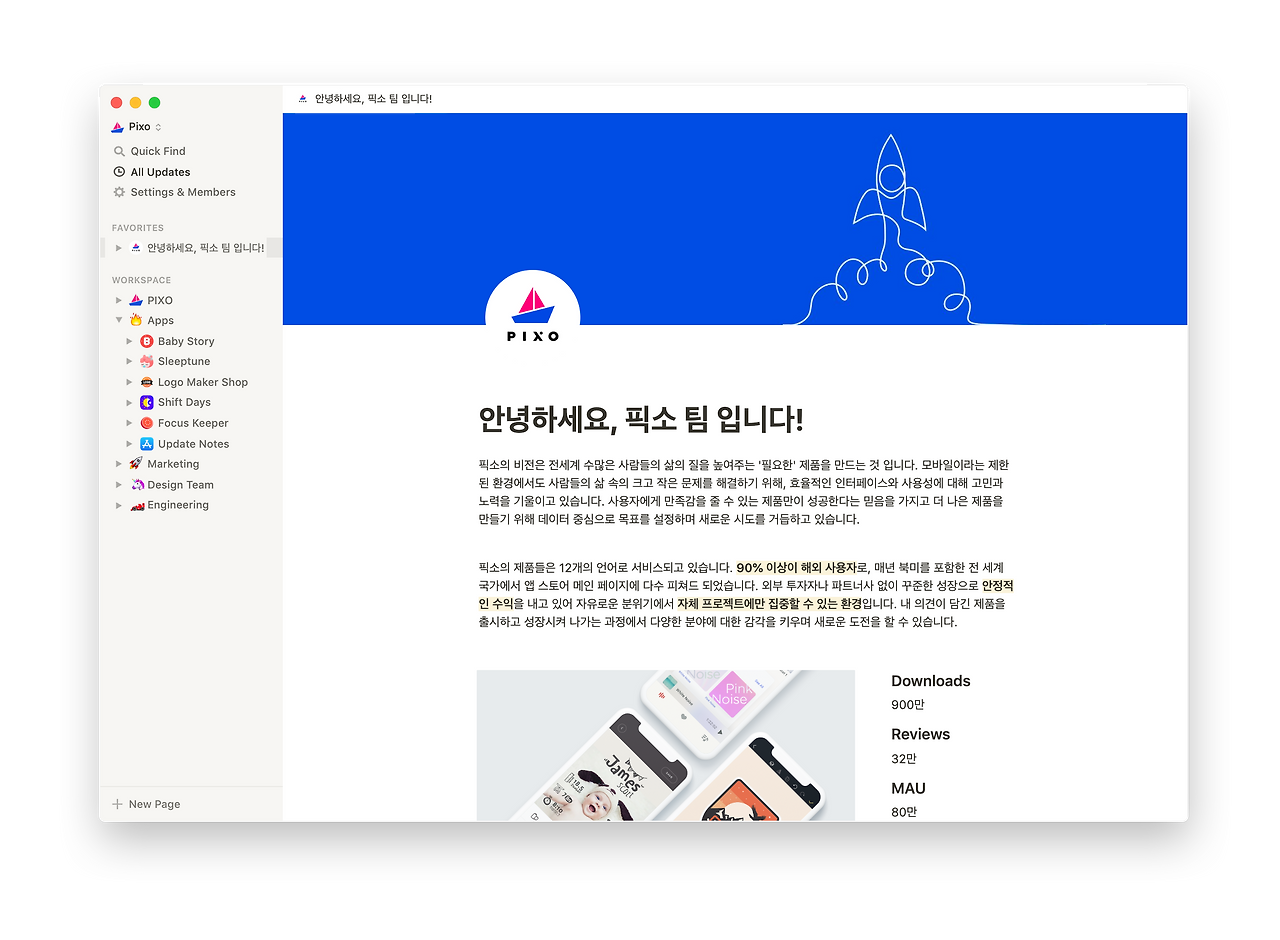1280x940 pixels.
Task: Click the Update Notes App Store icon
Action: click(147, 444)
